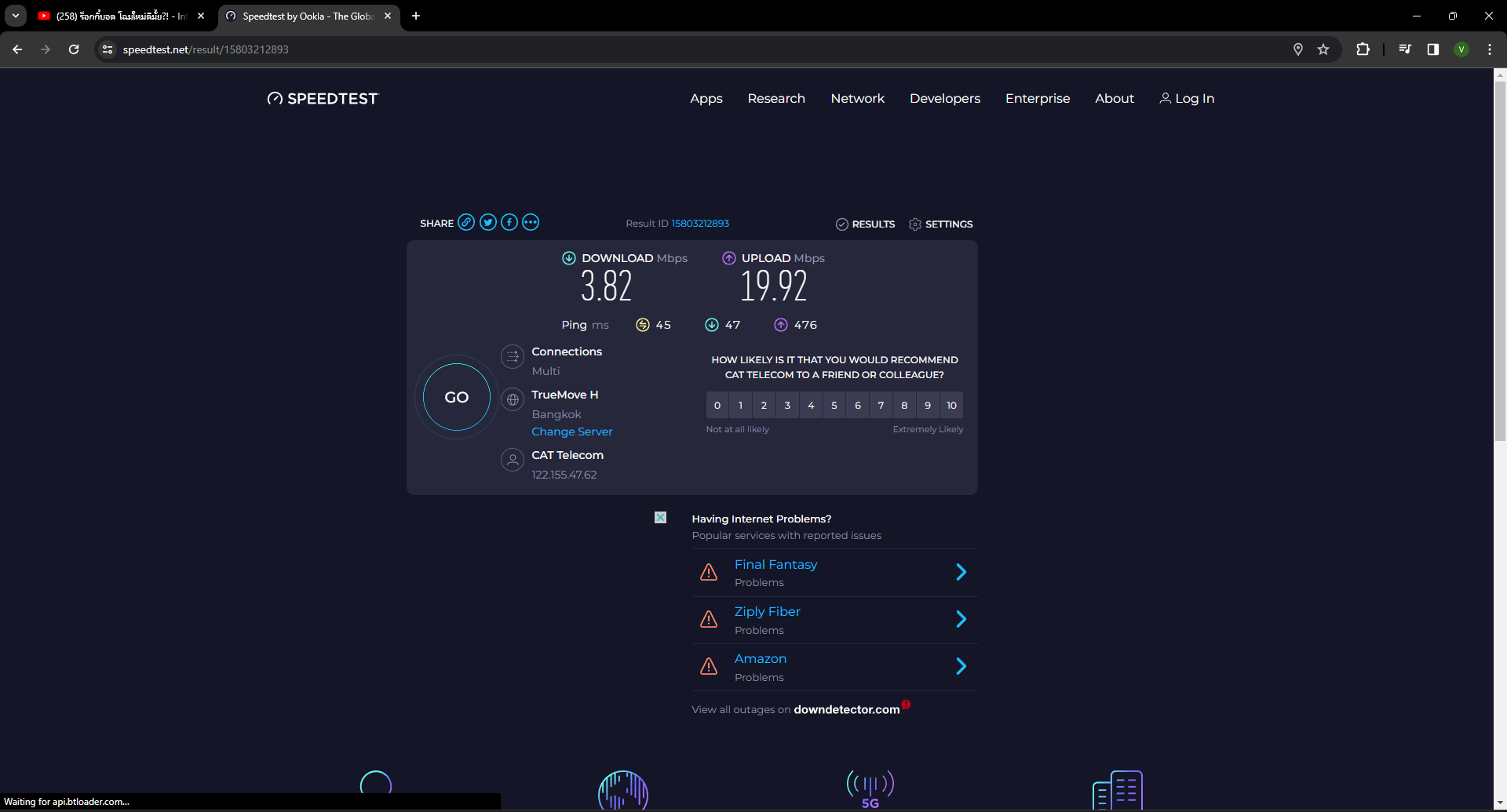Viewport: 1507px width, 812px height.
Task: Rate recommendation score 5
Action: point(834,406)
